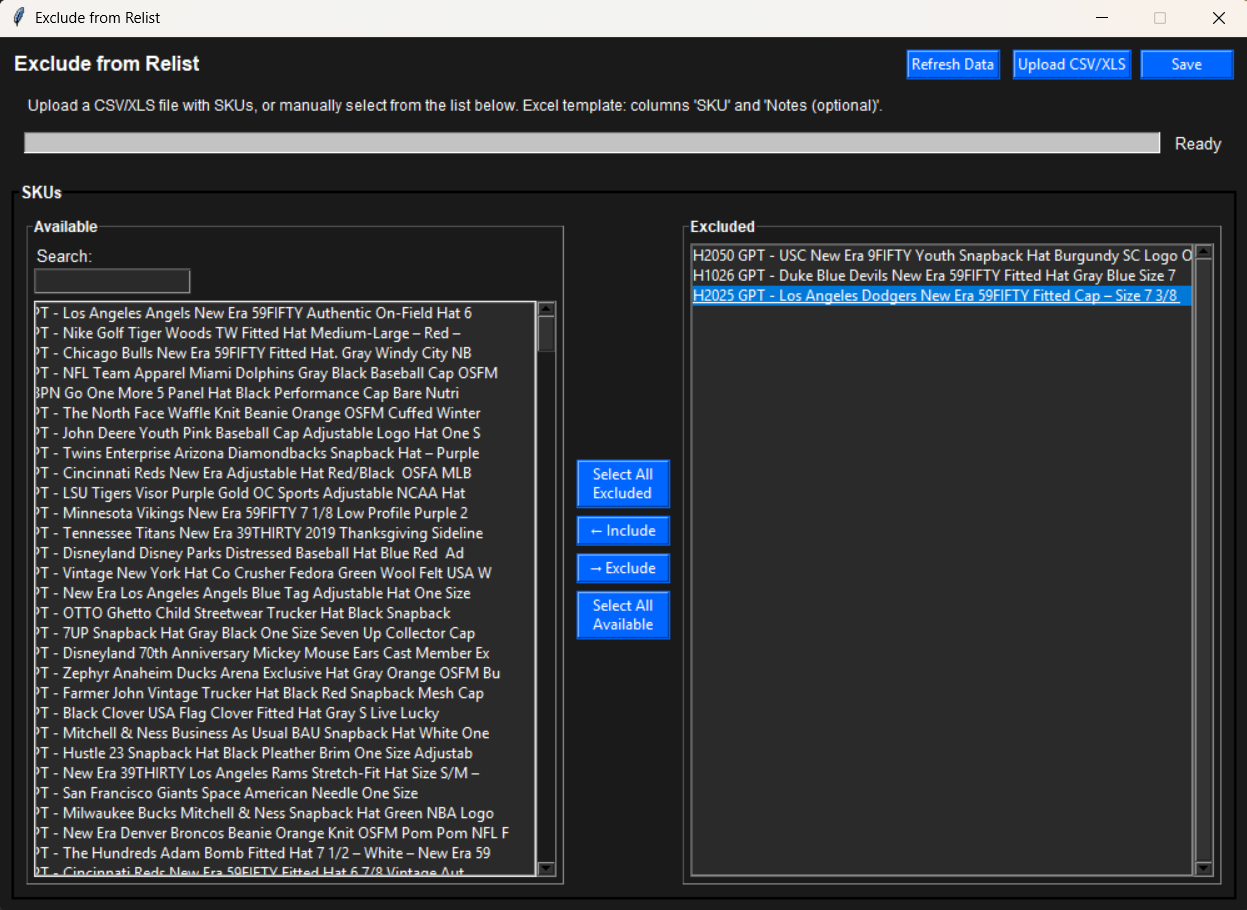The height and width of the screenshot is (910, 1247).
Task: Select Farmer John Vintage Trucker Hat row
Action: coord(286,693)
